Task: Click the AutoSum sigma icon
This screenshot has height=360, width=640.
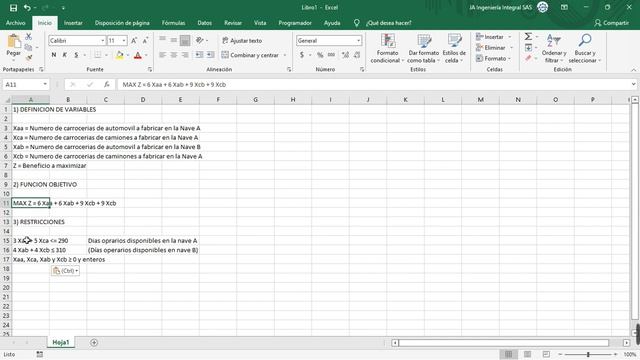Action: (528, 37)
